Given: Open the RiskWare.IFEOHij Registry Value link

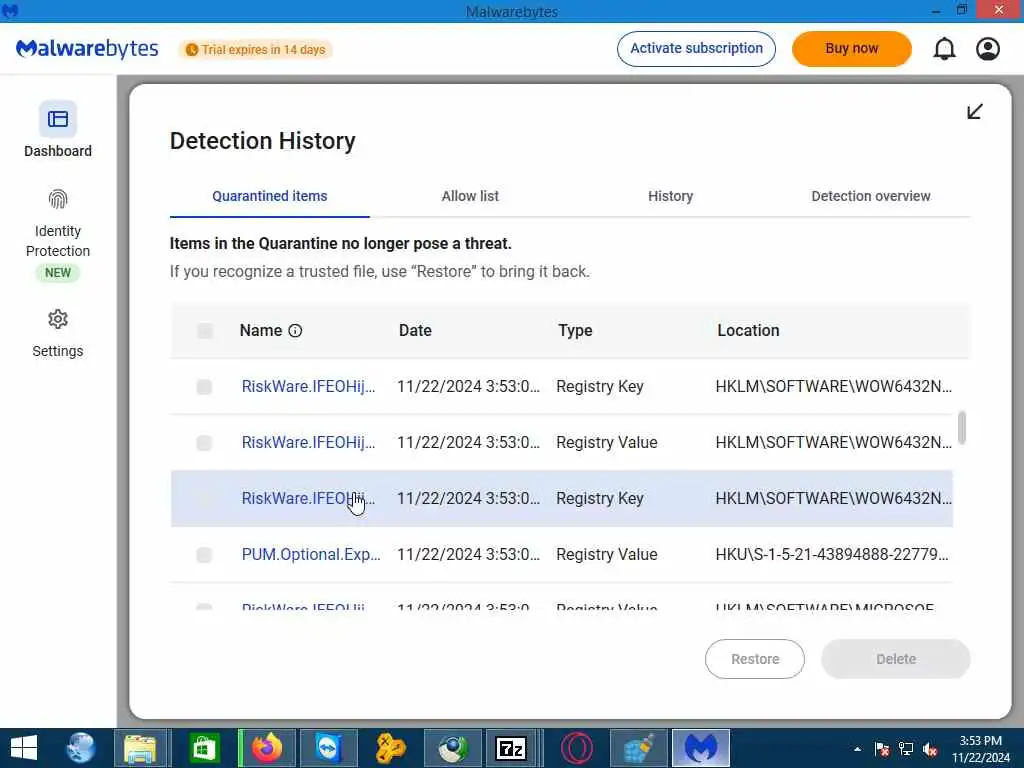Looking at the screenshot, I should point(308,443).
